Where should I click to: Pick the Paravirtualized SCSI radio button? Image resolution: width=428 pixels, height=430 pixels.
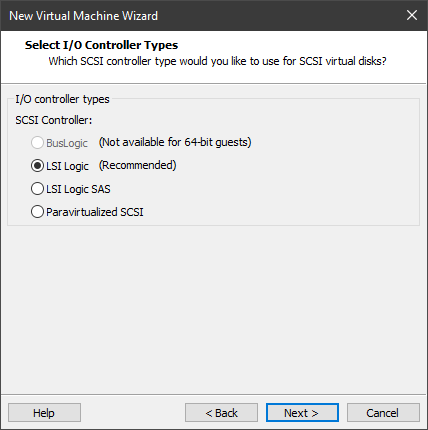[x=37, y=212]
